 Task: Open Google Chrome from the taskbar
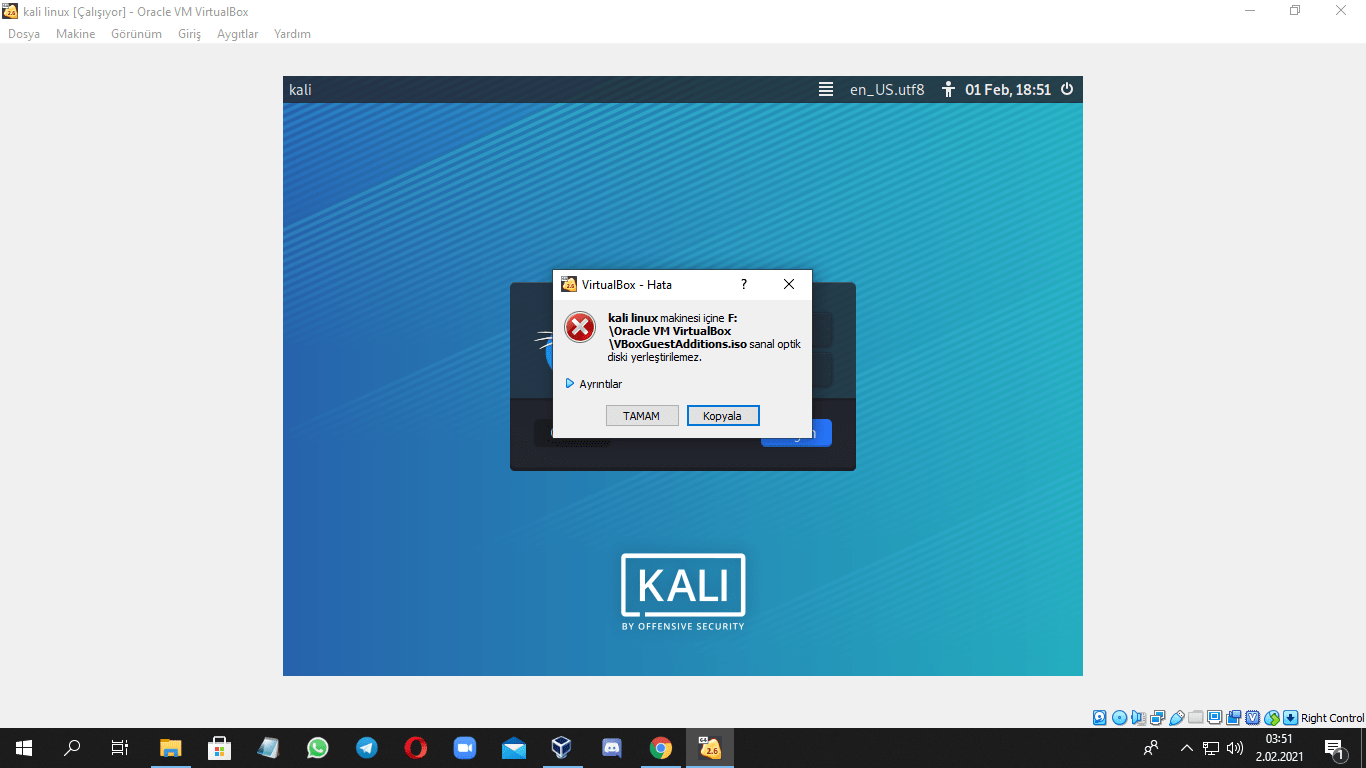[x=661, y=748]
